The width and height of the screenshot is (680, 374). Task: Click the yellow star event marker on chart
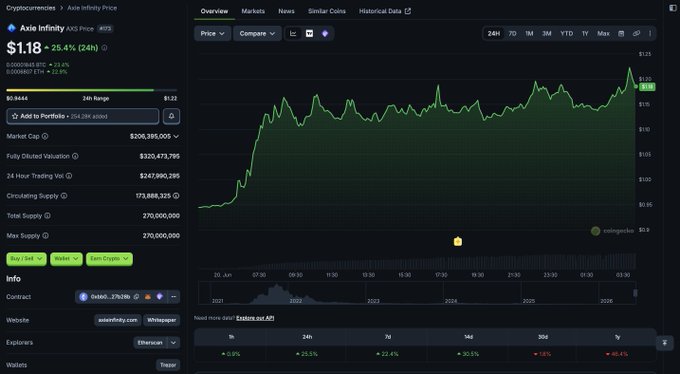pos(458,242)
